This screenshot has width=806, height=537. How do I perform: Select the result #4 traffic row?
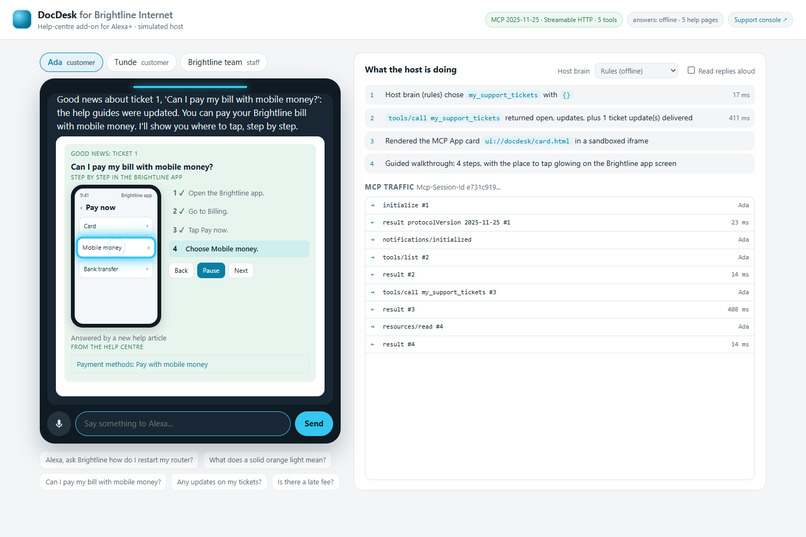coord(559,344)
